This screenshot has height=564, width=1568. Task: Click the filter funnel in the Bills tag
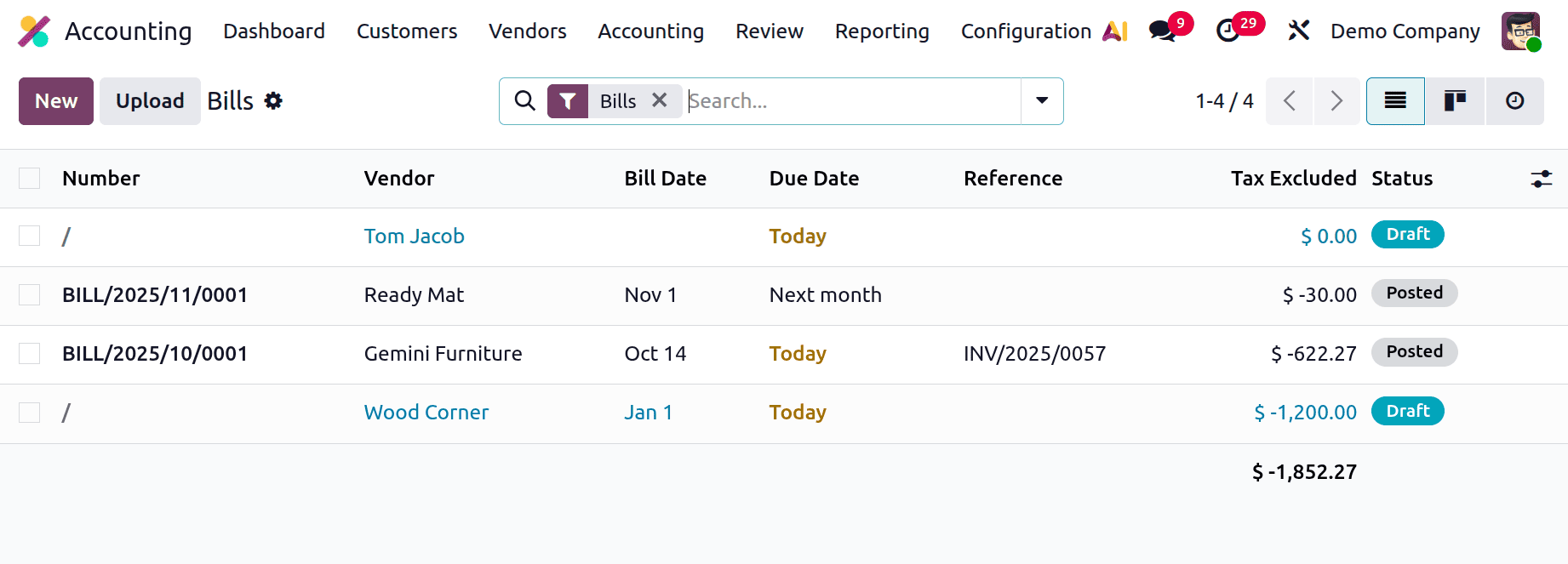point(567,100)
